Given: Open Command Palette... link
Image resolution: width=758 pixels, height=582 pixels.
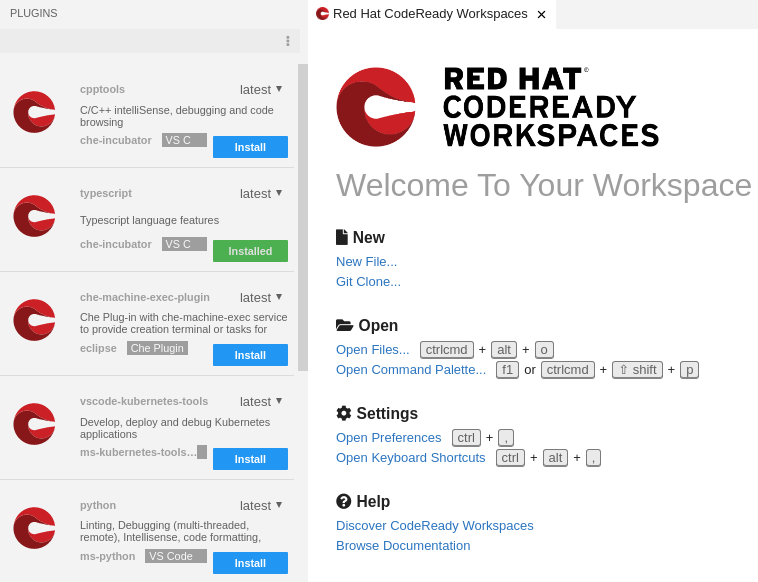Looking at the screenshot, I should (411, 370).
